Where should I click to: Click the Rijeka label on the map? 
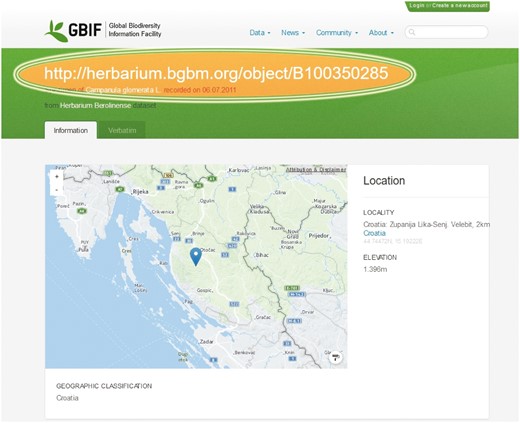(140, 192)
